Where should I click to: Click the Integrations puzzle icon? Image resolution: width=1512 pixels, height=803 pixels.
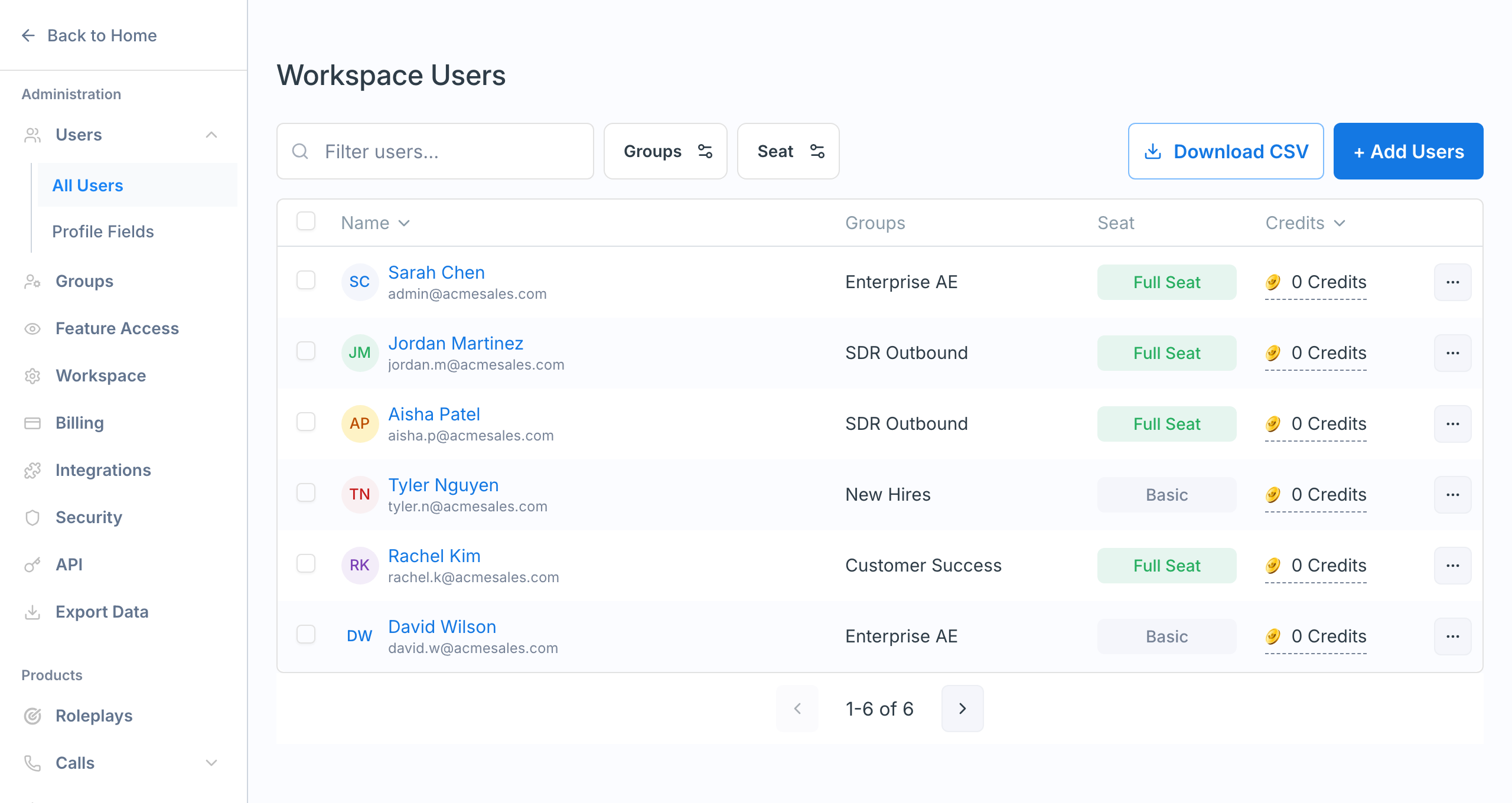(32, 471)
